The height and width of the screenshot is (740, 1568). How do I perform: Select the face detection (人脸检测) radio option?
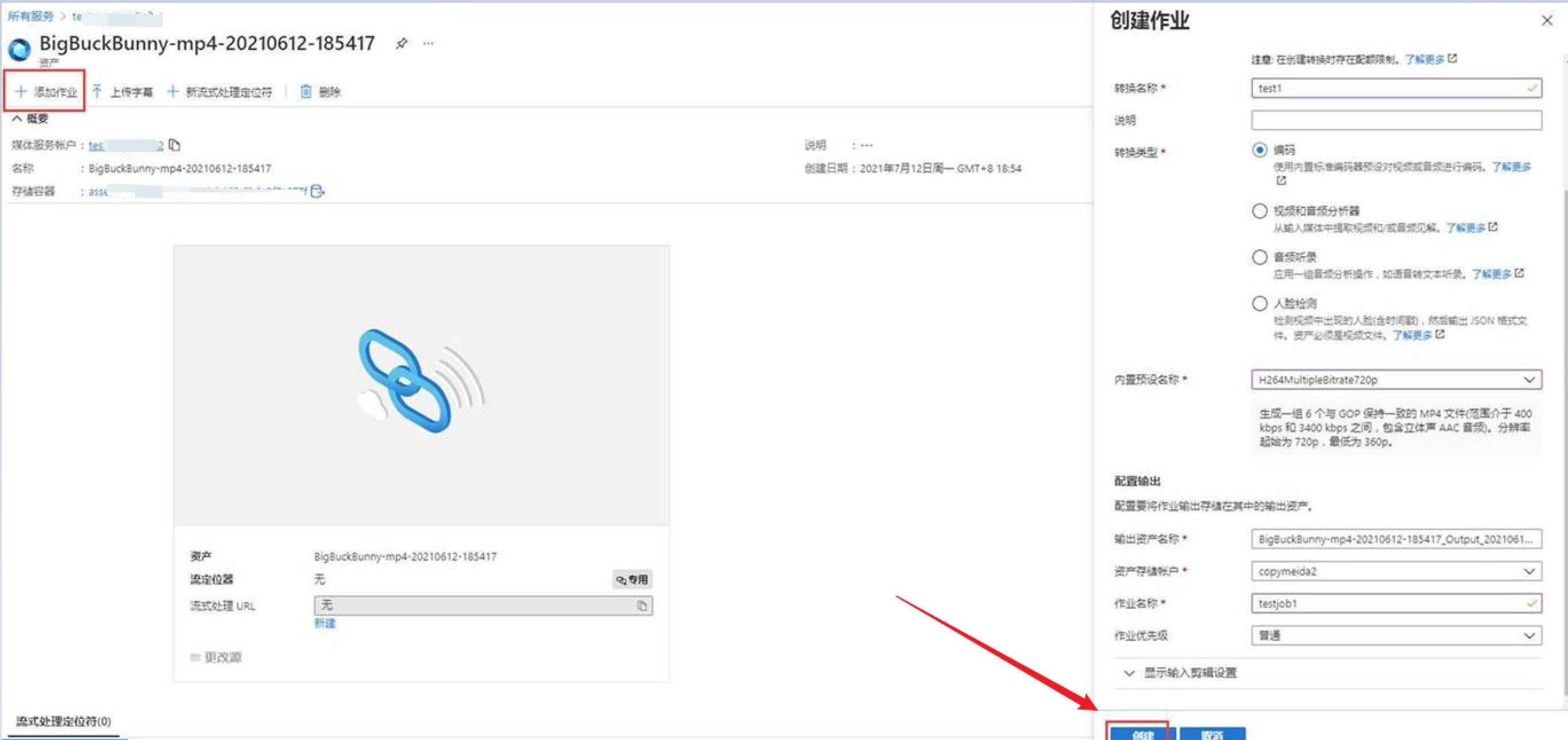[1259, 303]
